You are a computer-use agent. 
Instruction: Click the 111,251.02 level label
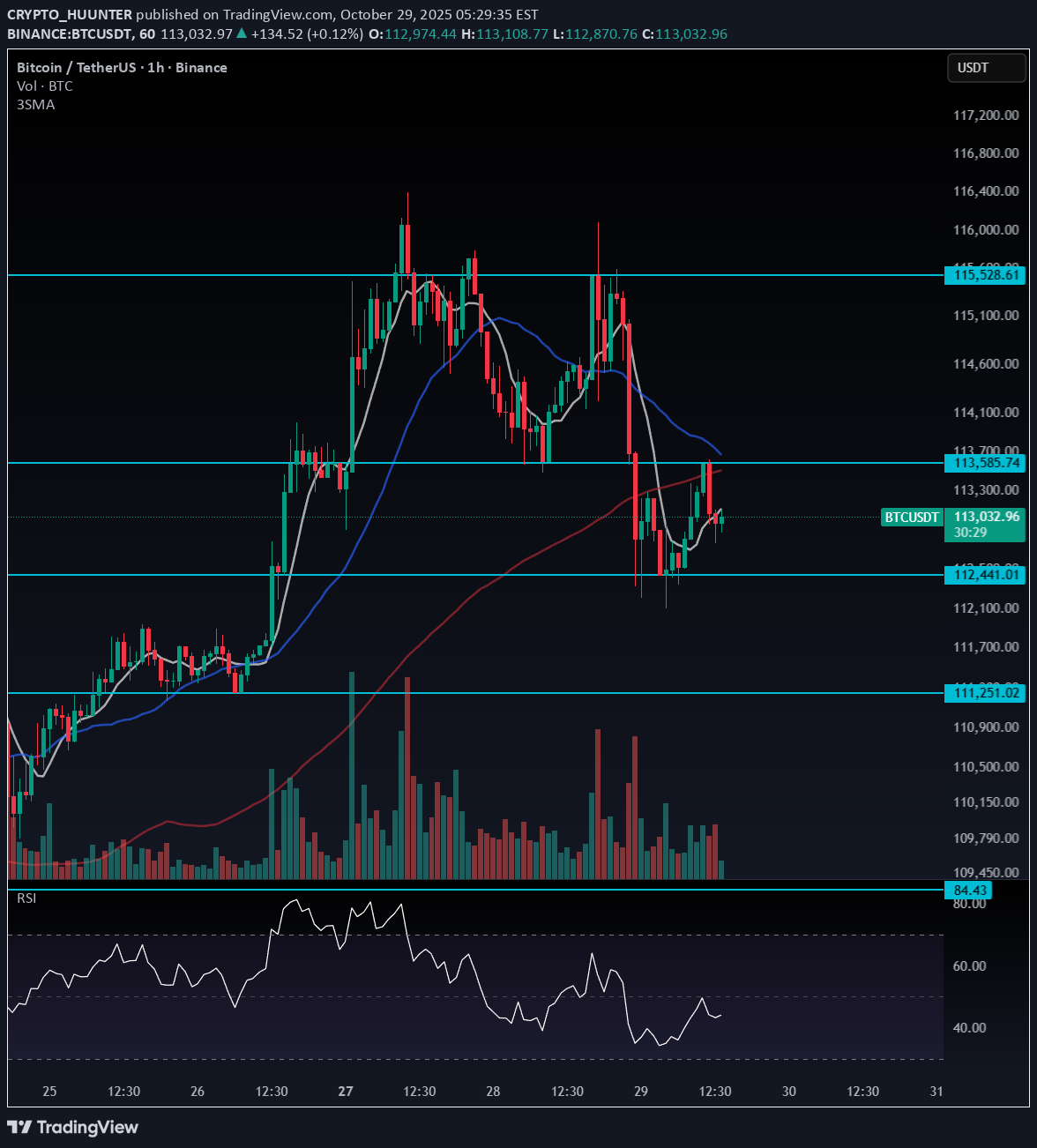tap(985, 693)
